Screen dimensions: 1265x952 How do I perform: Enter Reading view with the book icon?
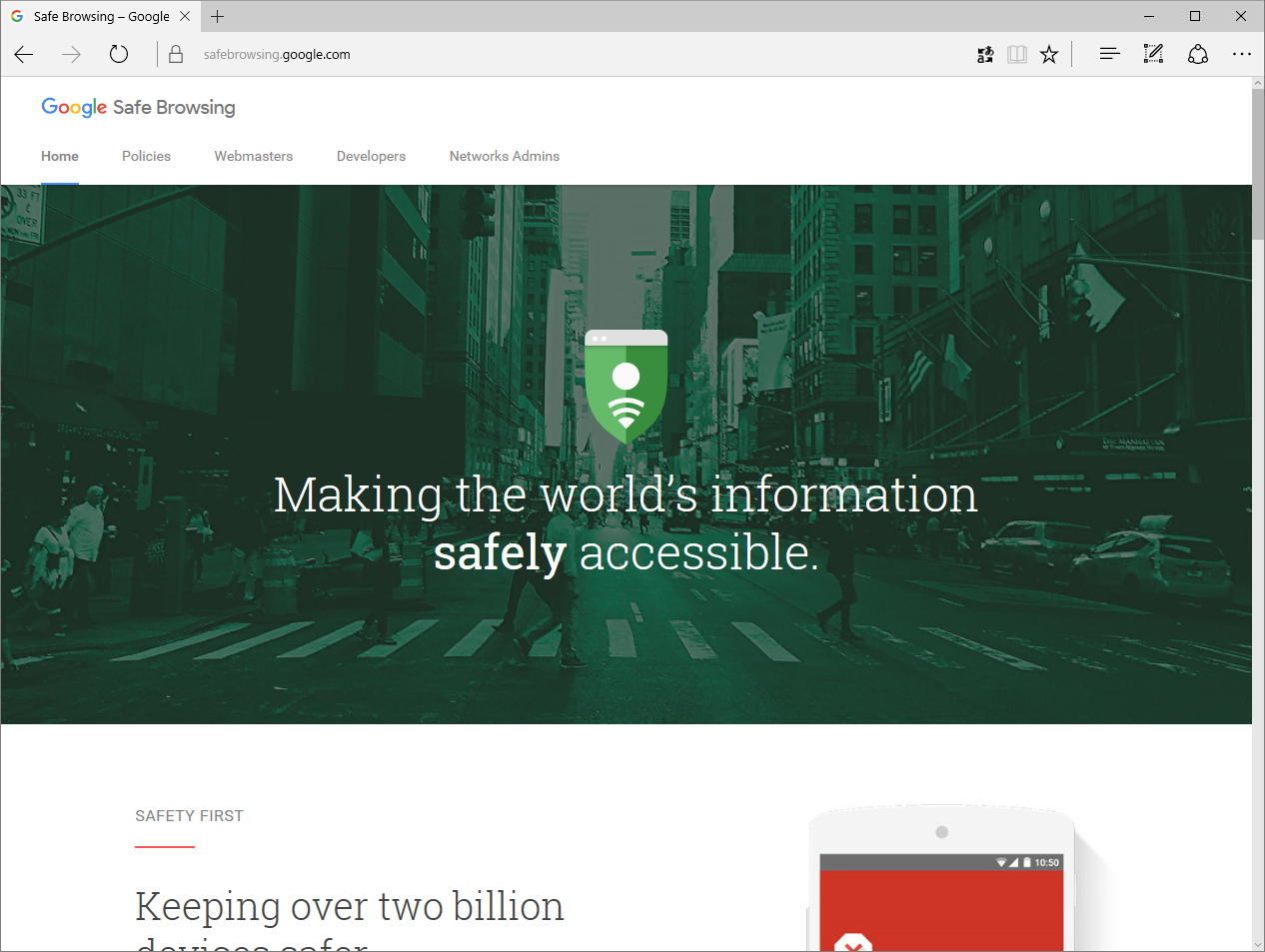point(1017,54)
